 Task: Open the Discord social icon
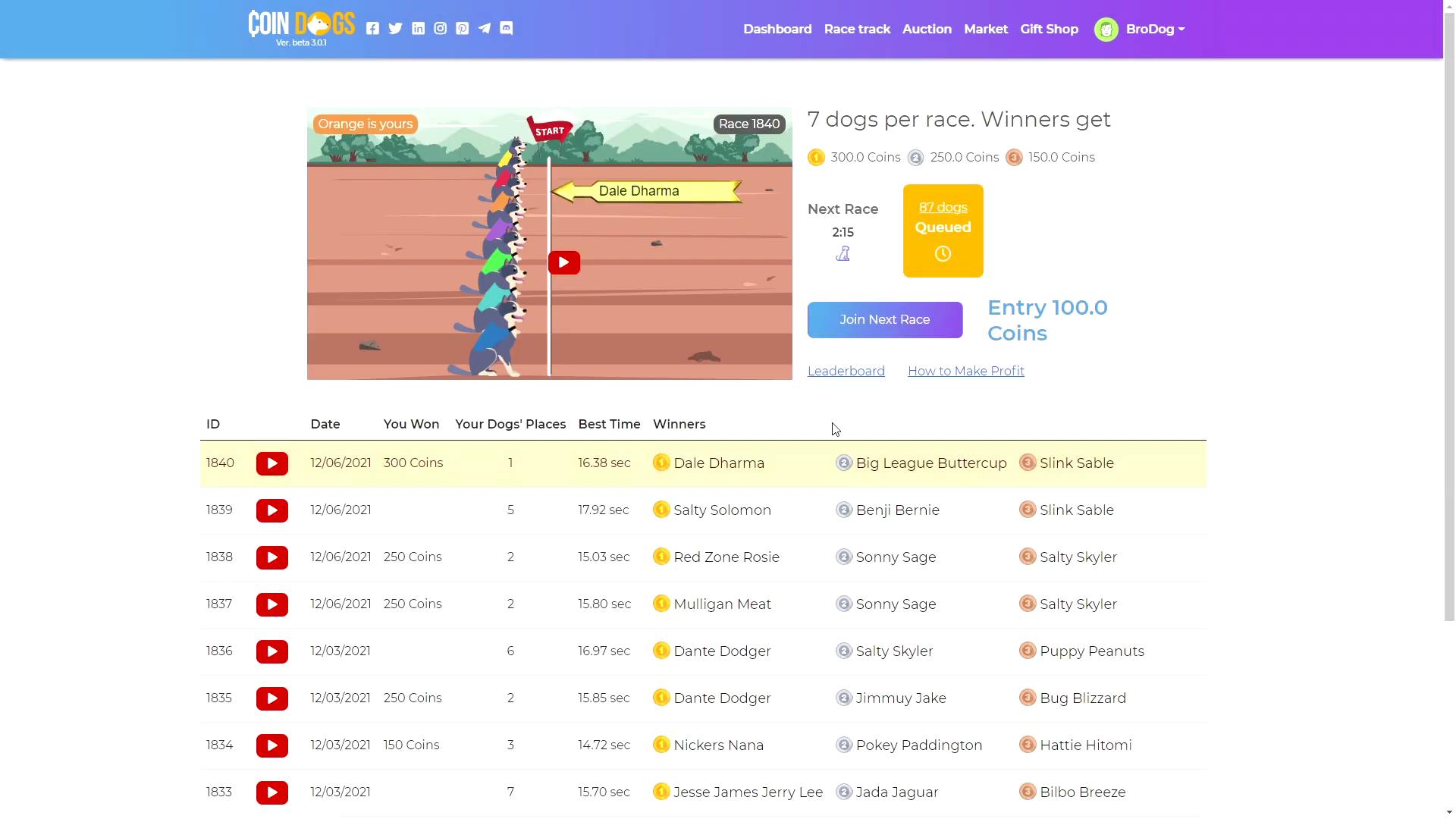pos(507,29)
